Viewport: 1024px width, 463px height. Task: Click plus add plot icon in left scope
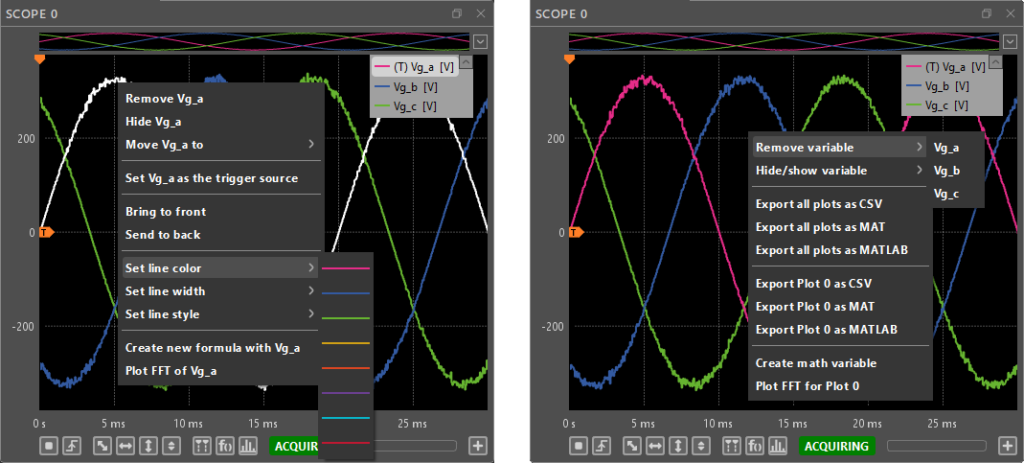[x=478, y=446]
